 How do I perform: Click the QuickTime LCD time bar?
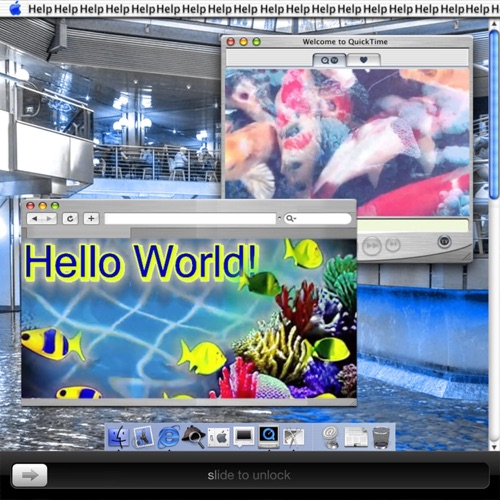tap(413, 225)
